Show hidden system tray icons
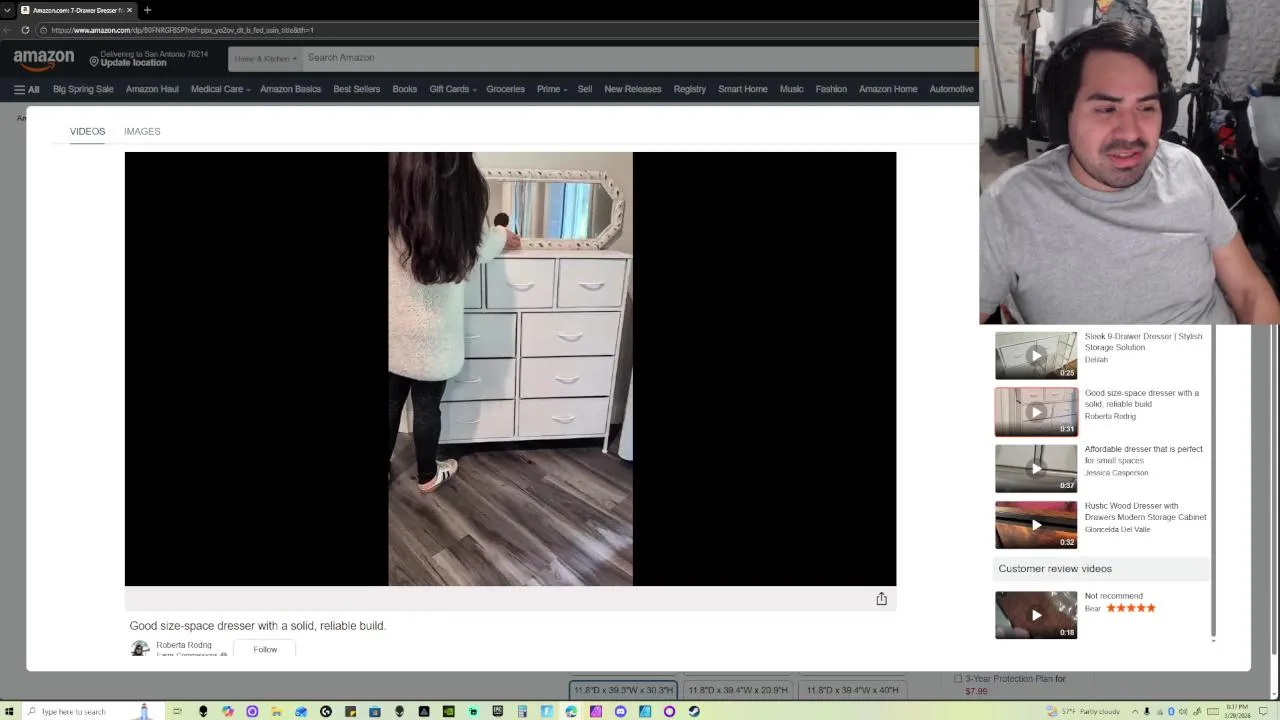The width and height of the screenshot is (1280, 720). [1135, 711]
